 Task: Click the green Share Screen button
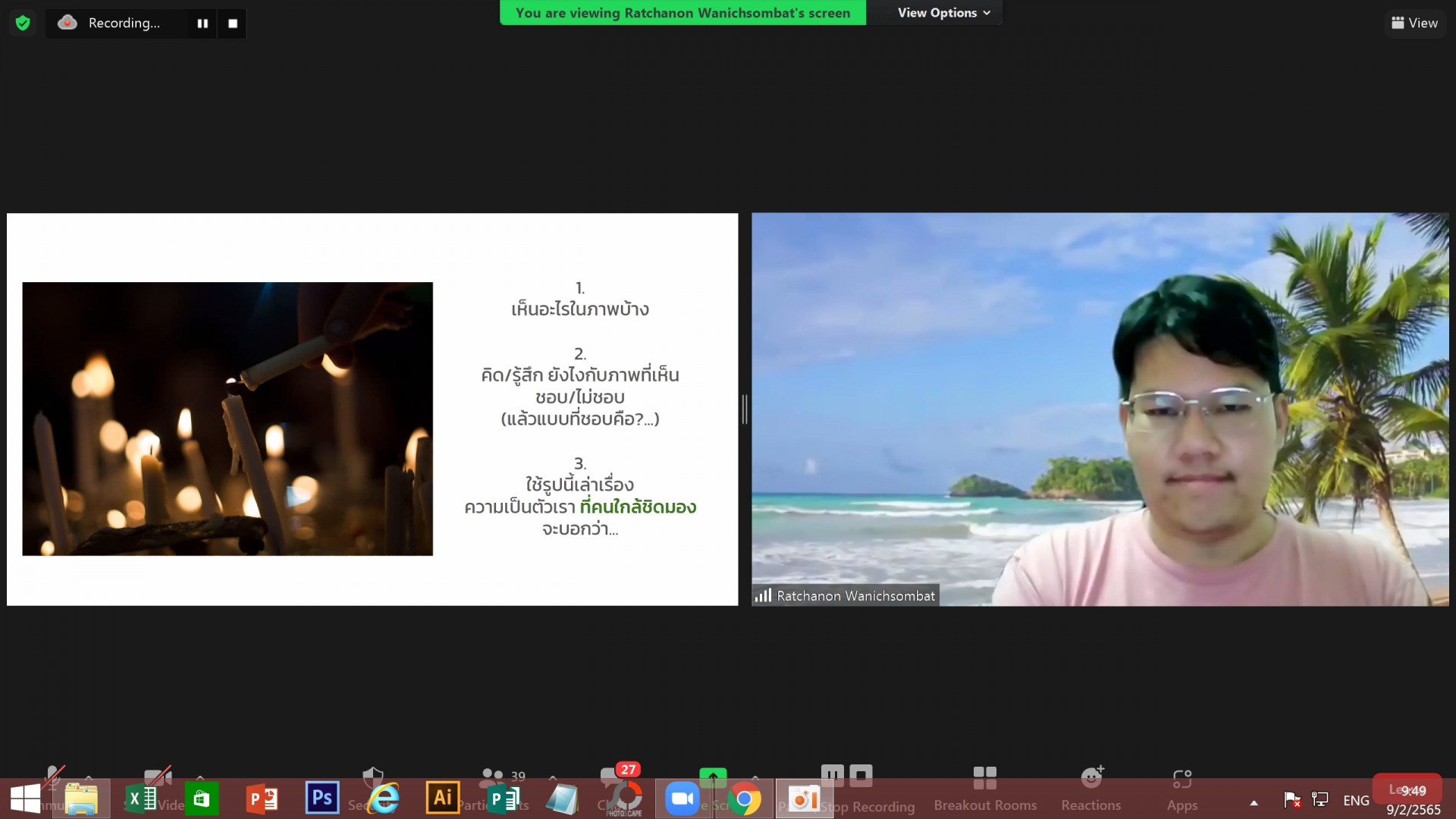click(x=713, y=777)
